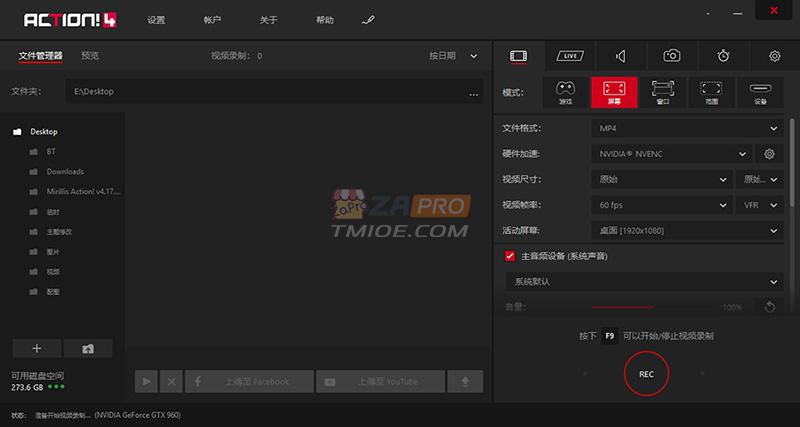
Task: Click the F9 hotkey button
Action: pos(609,336)
